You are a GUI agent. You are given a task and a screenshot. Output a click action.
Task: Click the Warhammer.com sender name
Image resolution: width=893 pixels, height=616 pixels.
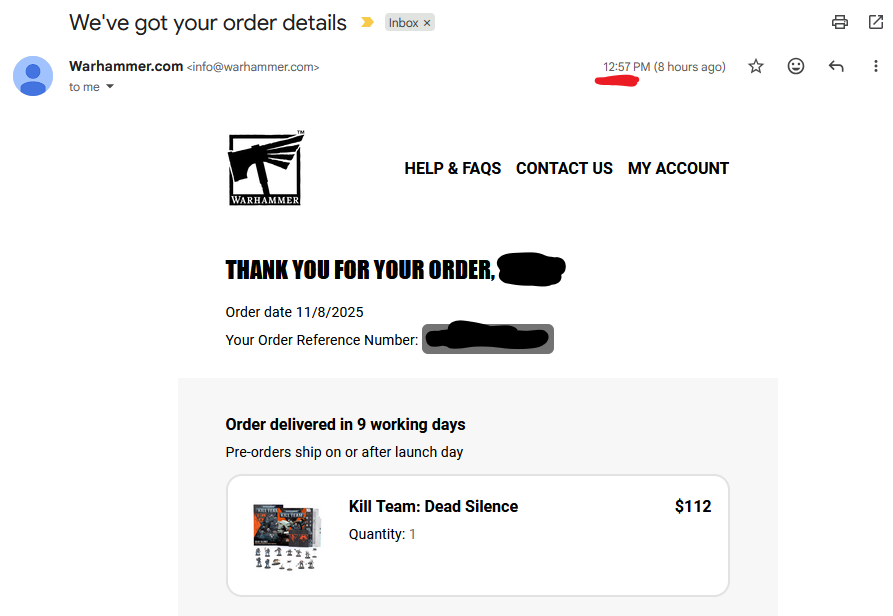click(x=126, y=66)
